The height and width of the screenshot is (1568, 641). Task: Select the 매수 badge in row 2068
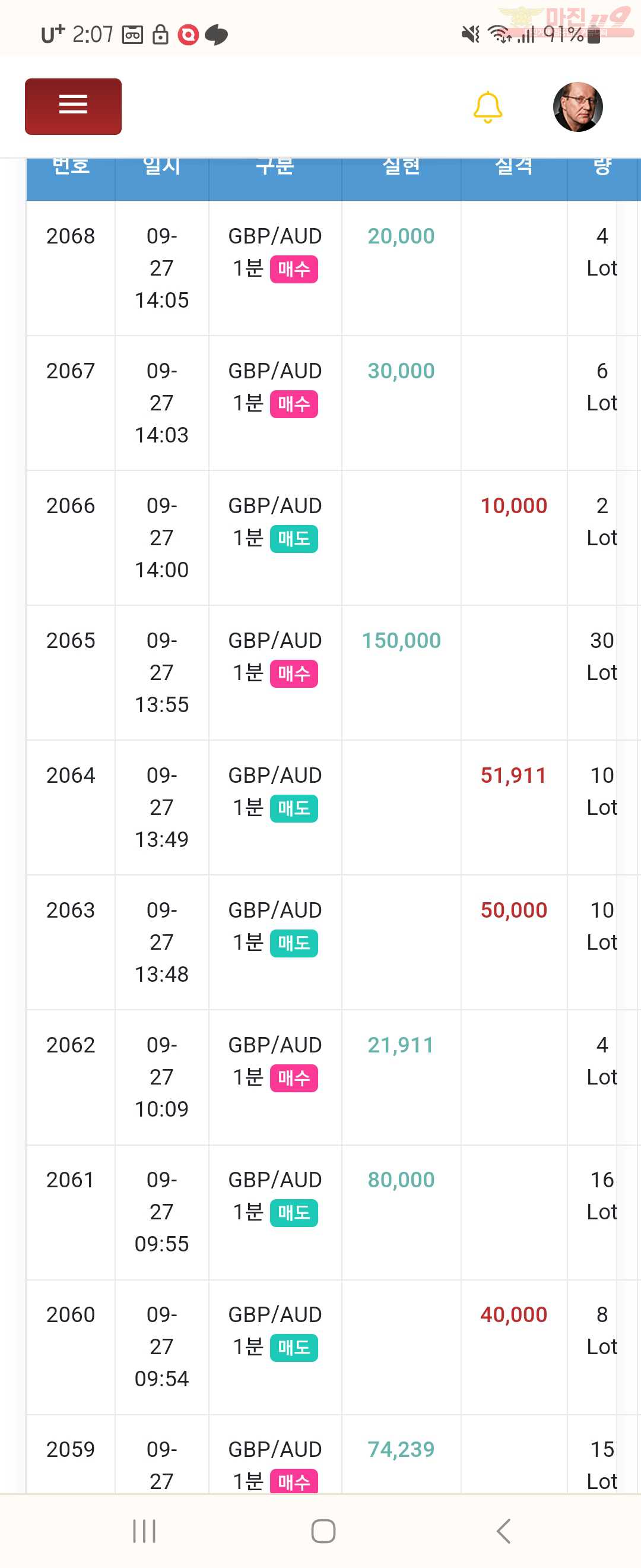(x=294, y=269)
